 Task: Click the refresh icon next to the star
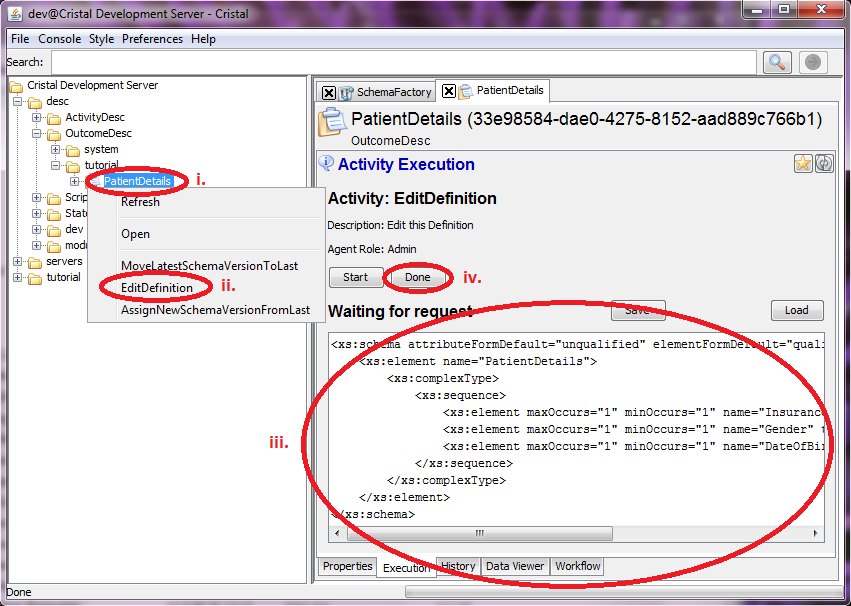(824, 163)
